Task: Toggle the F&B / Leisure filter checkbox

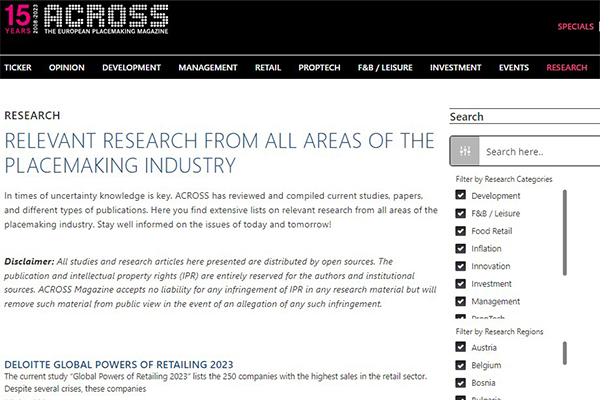Action: tap(461, 213)
